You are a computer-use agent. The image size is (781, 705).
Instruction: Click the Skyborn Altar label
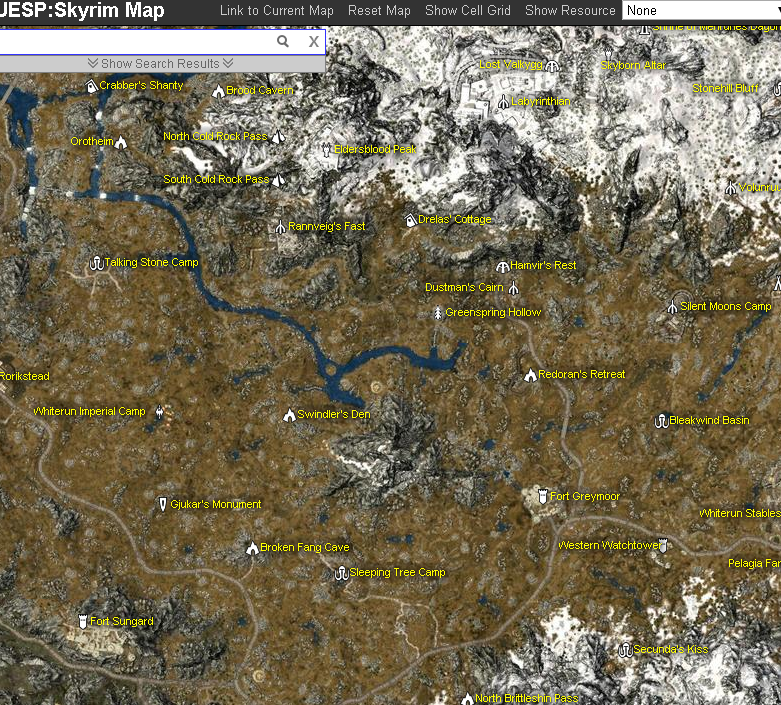click(x=633, y=65)
